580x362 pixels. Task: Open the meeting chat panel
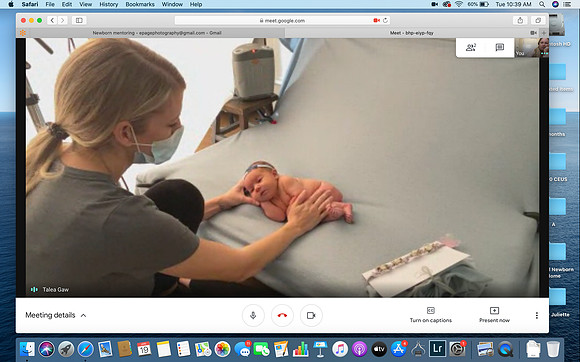[500, 47]
